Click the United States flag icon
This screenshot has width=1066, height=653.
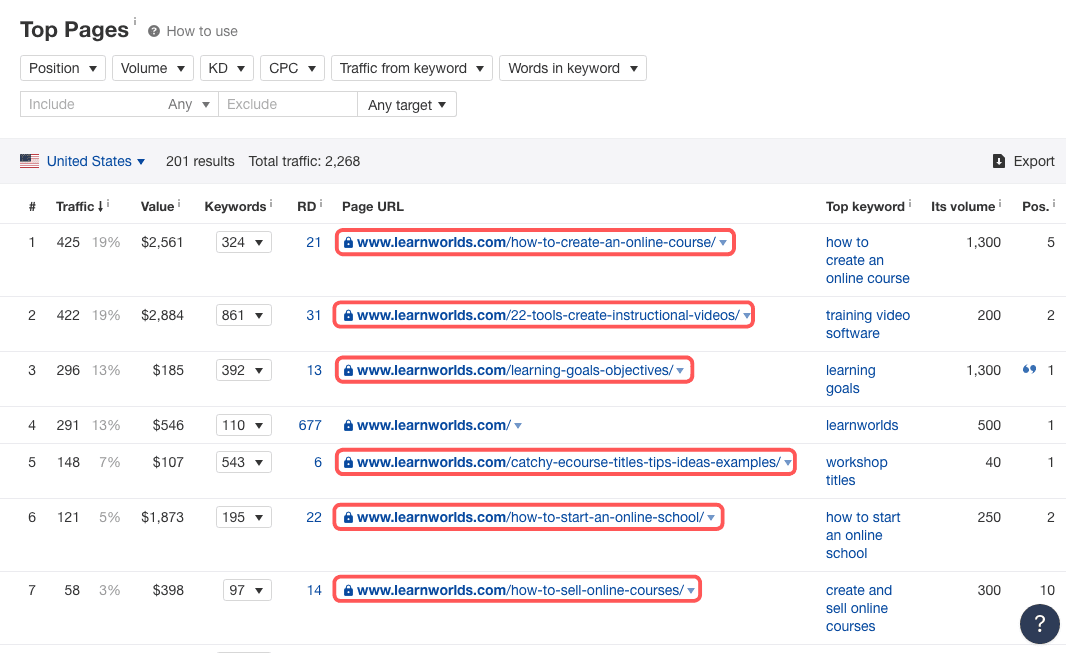point(29,160)
